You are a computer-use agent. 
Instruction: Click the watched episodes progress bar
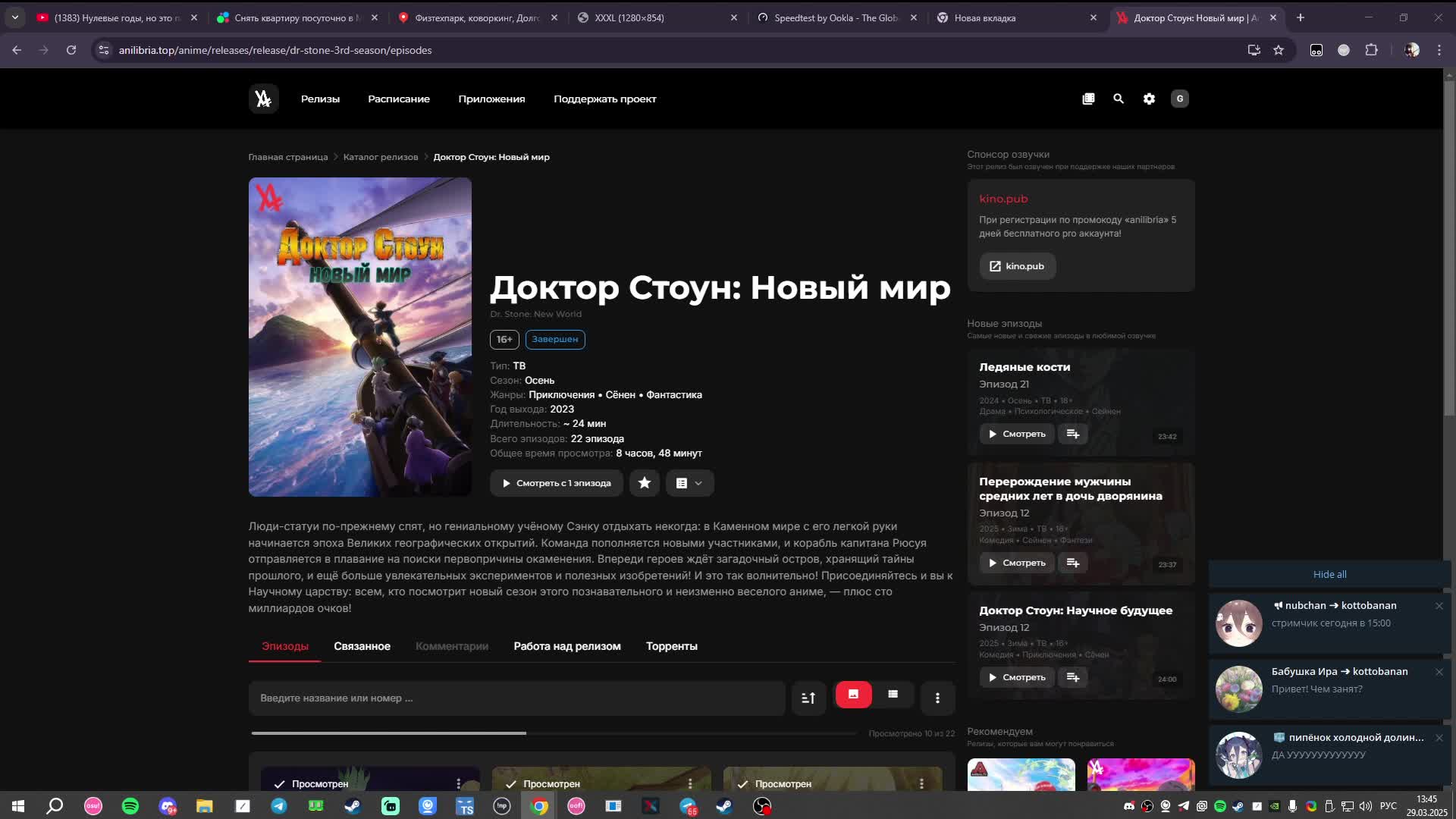(x=554, y=733)
